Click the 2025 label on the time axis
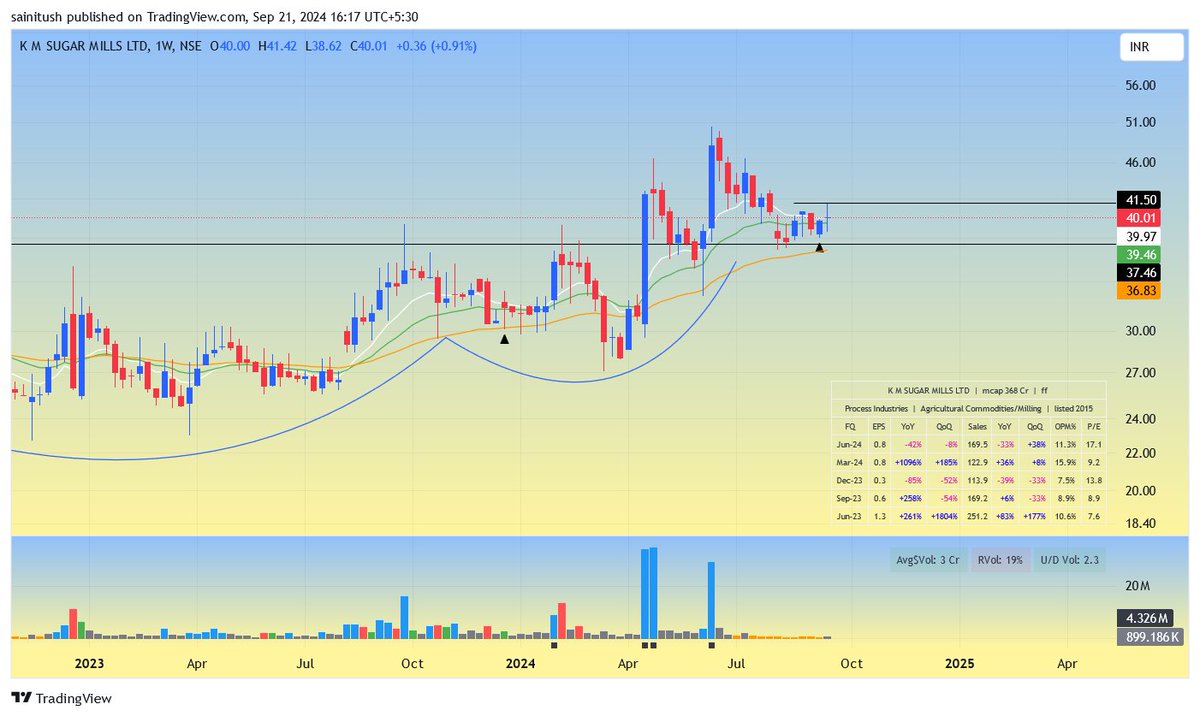Viewport: 1200px width, 716px height. coord(960,663)
